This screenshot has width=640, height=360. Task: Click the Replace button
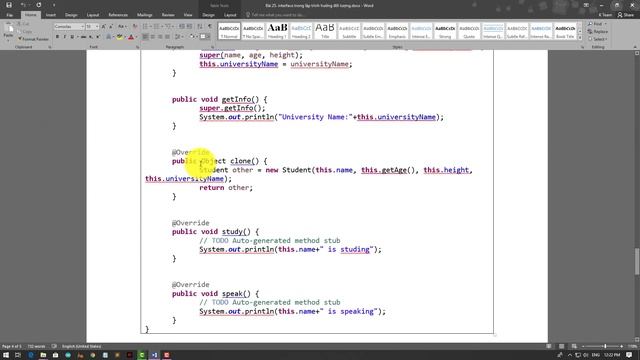click(598, 31)
